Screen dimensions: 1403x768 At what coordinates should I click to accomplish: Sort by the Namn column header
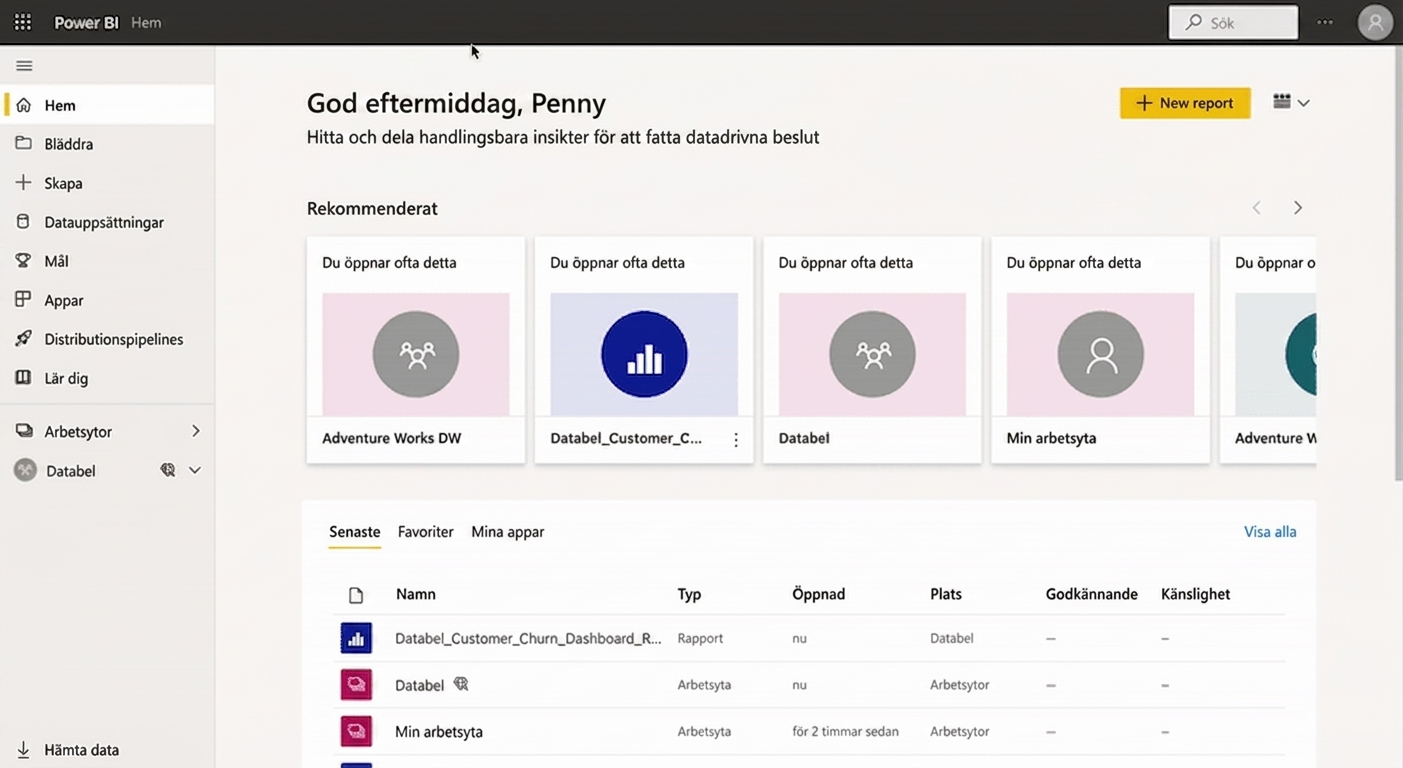tap(416, 594)
